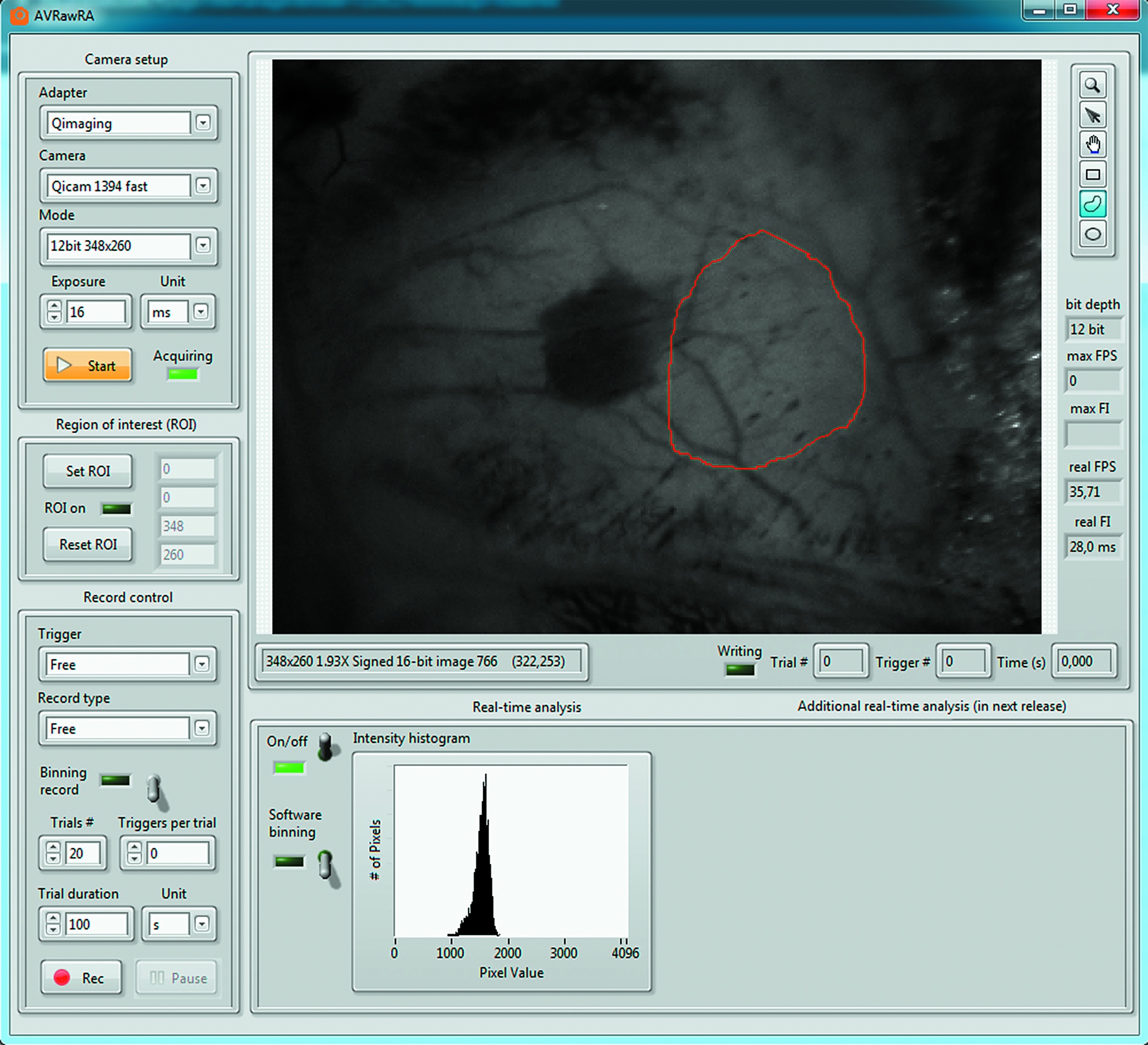Increment the Exposure value stepper
Viewport: 1148px width, 1045px height.
tap(54, 306)
